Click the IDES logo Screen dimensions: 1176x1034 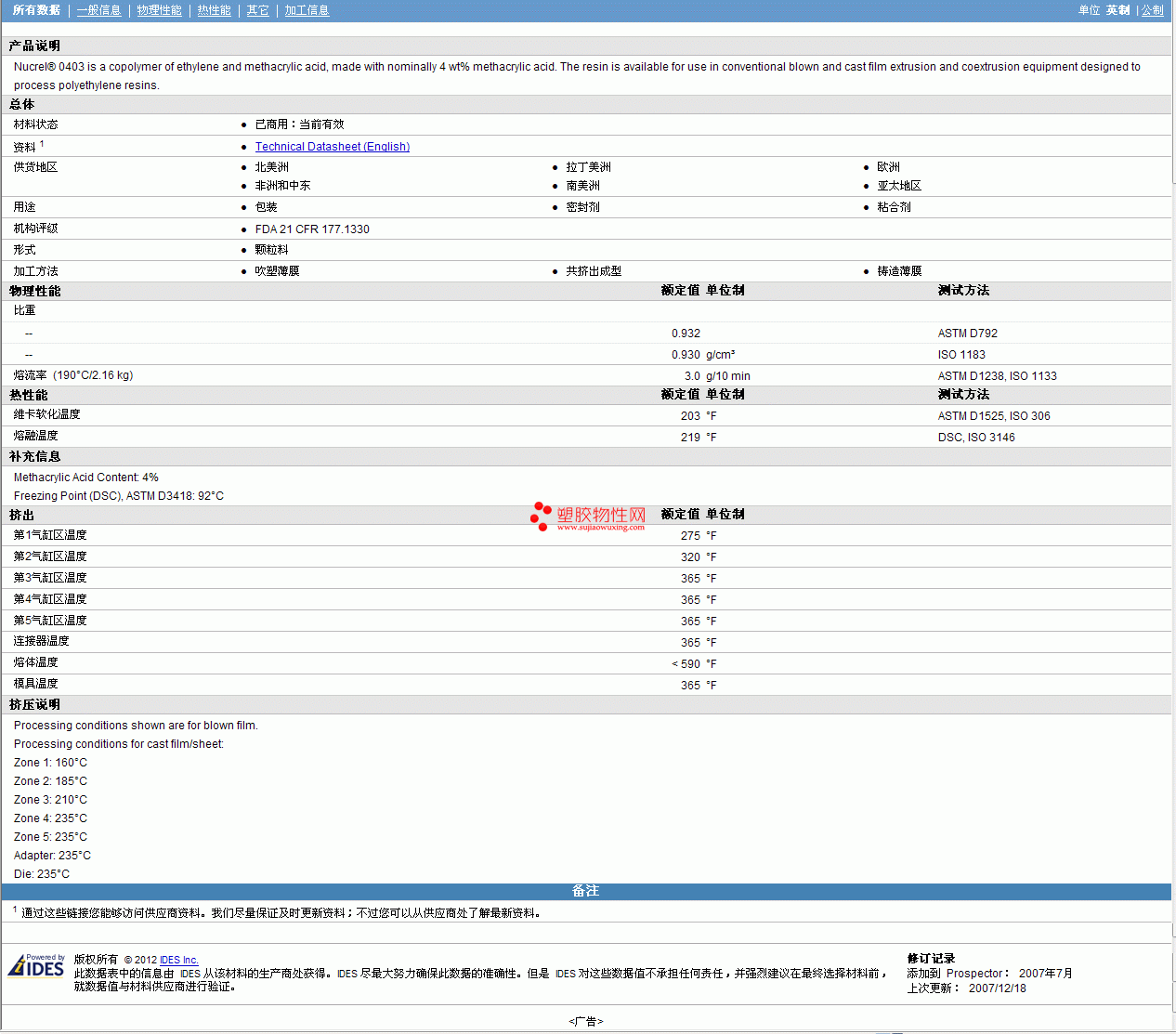pyautogui.click(x=36, y=965)
